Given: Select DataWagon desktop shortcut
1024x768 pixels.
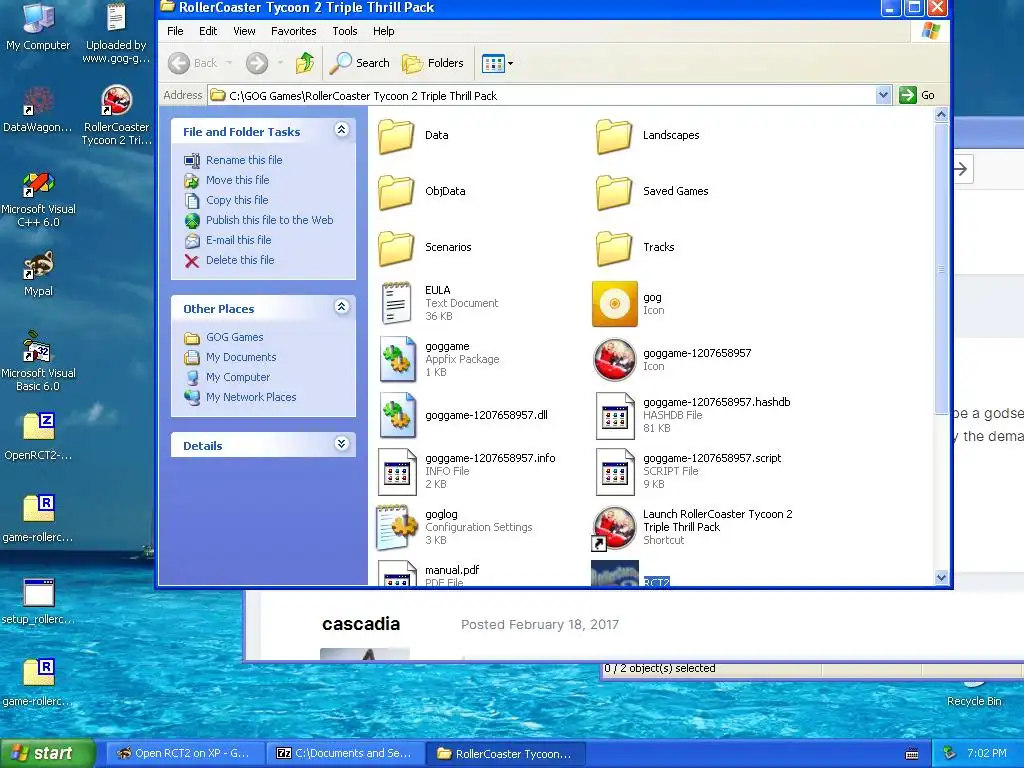Looking at the screenshot, I should pos(38,109).
